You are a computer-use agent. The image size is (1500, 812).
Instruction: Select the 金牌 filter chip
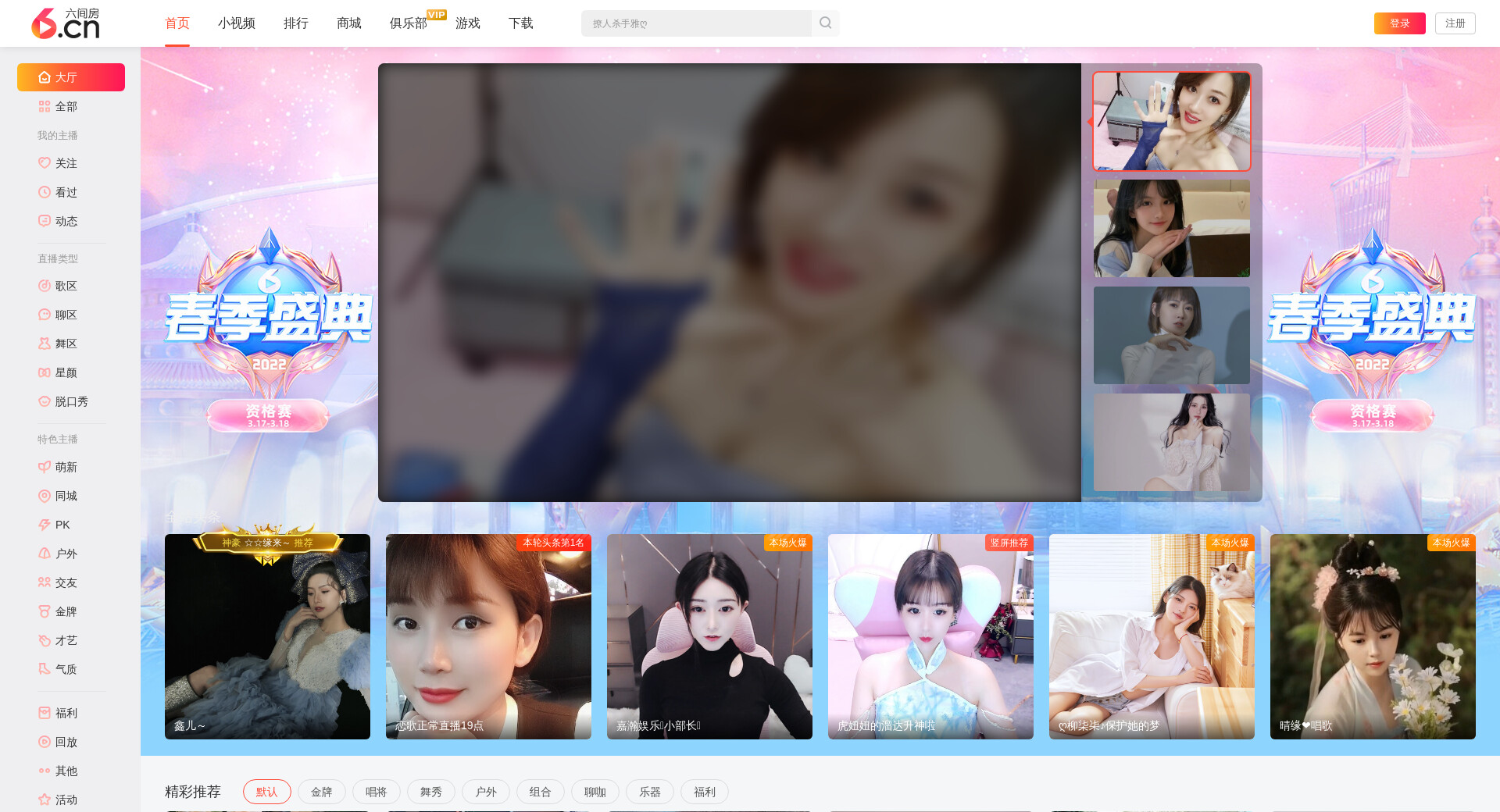click(x=322, y=792)
